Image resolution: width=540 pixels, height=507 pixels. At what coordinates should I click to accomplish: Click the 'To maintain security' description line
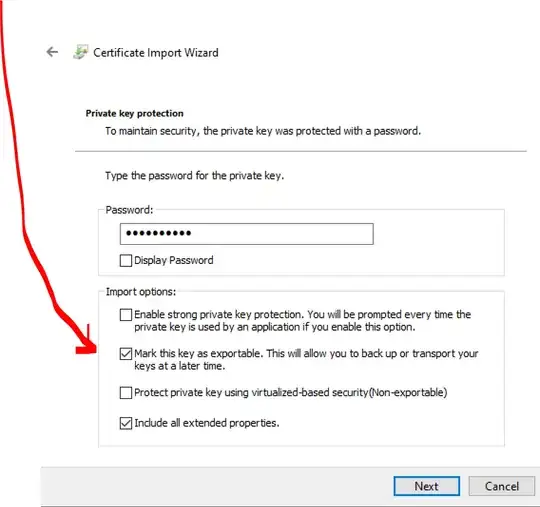pyautogui.click(x=263, y=131)
